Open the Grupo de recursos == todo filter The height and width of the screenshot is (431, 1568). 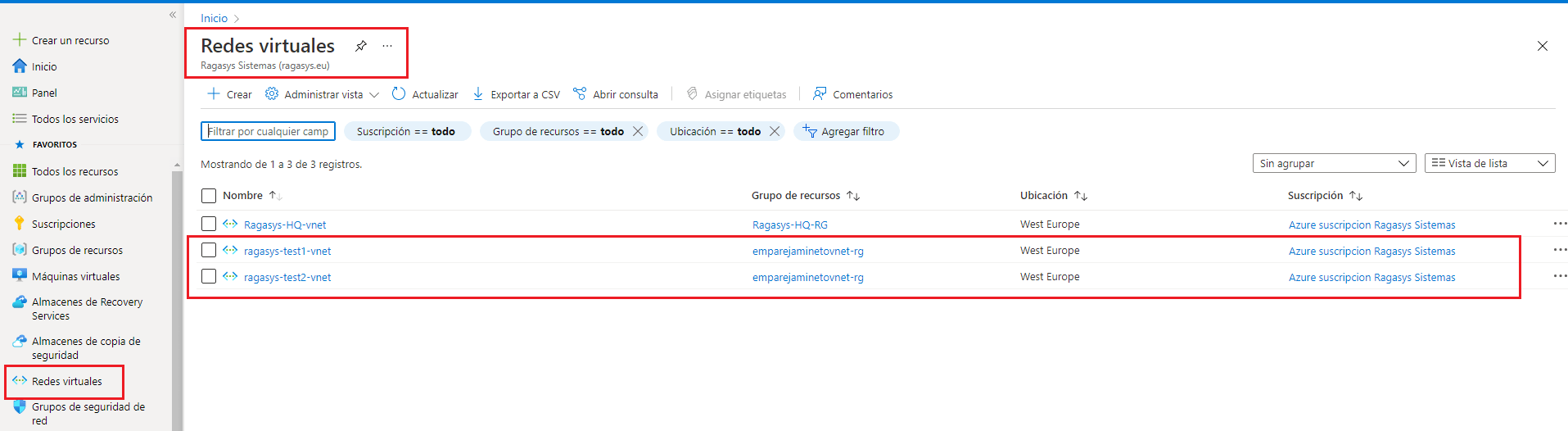tap(558, 131)
